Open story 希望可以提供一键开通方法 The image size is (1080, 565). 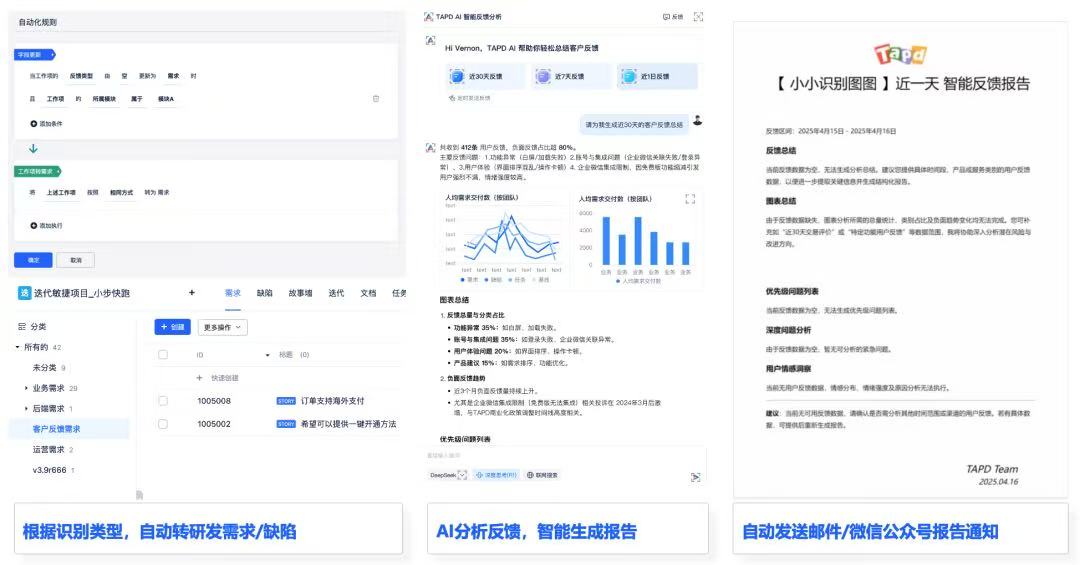pos(349,424)
